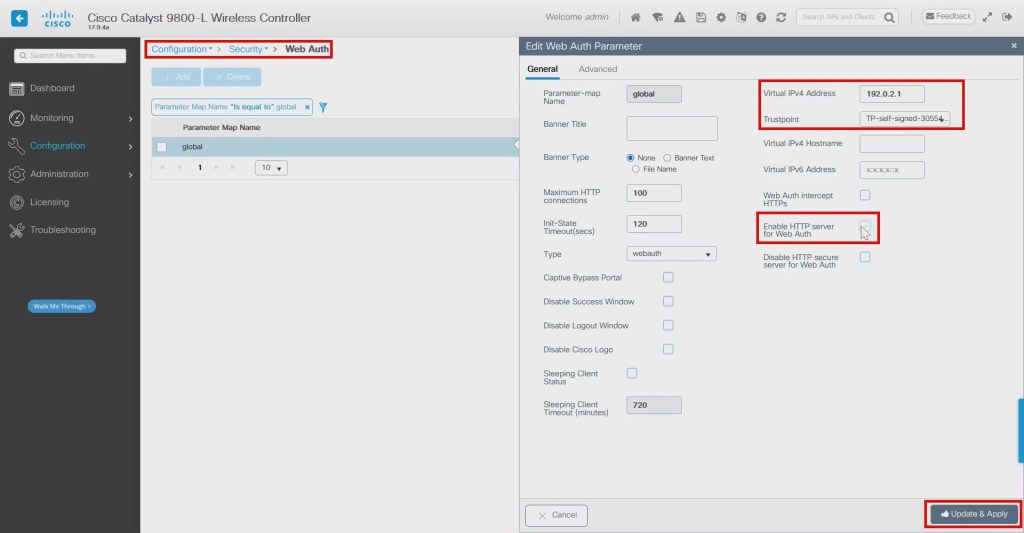The width and height of the screenshot is (1024, 533).
Task: Click the Init-State Timeout field
Action: (654, 224)
